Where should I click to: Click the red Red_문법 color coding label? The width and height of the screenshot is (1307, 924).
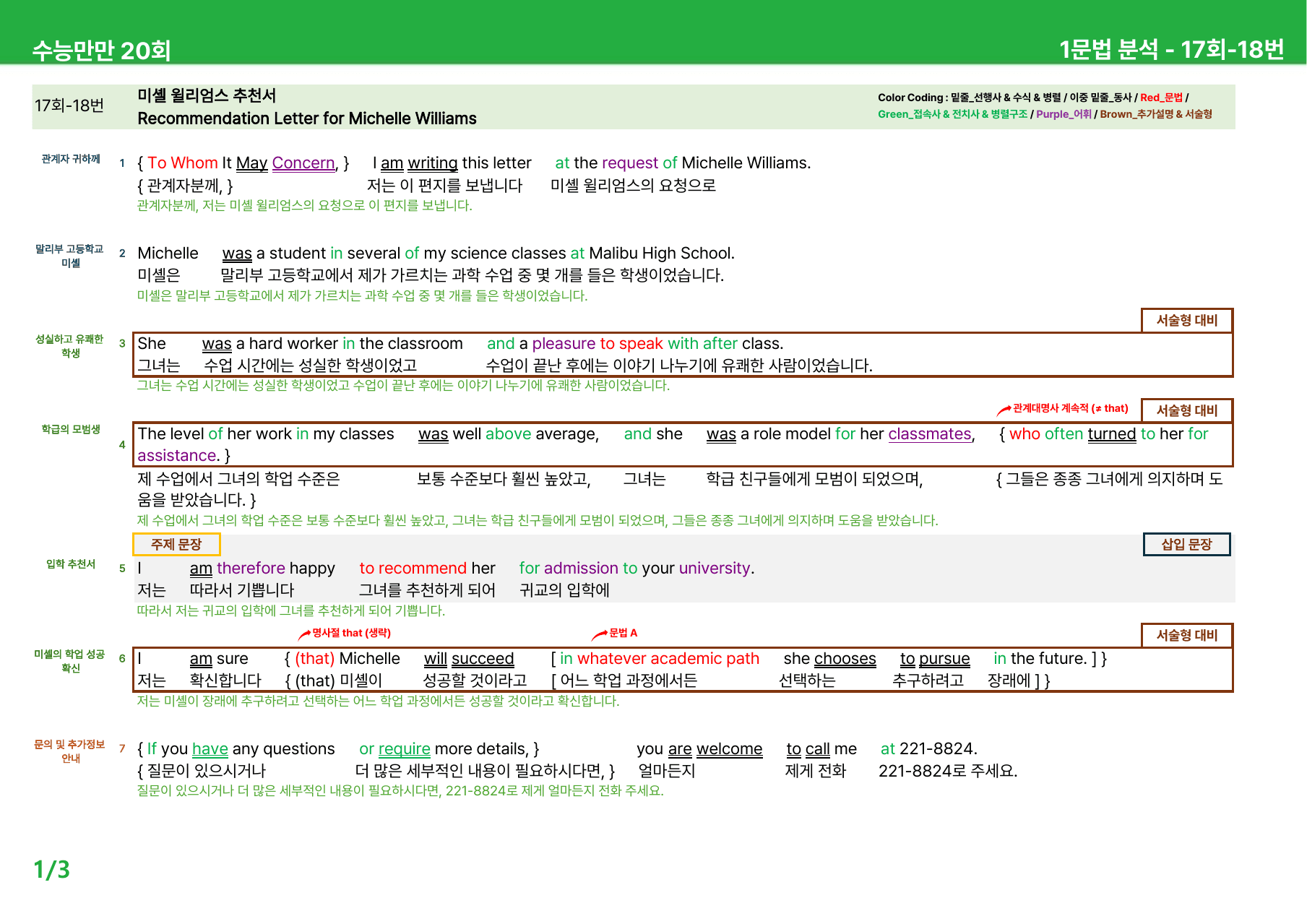pyautogui.click(x=1161, y=98)
